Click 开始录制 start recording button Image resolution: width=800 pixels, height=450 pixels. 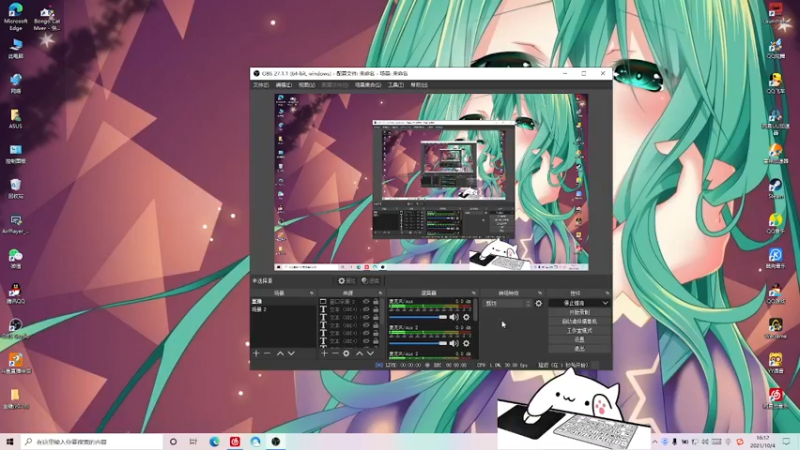tap(579, 312)
